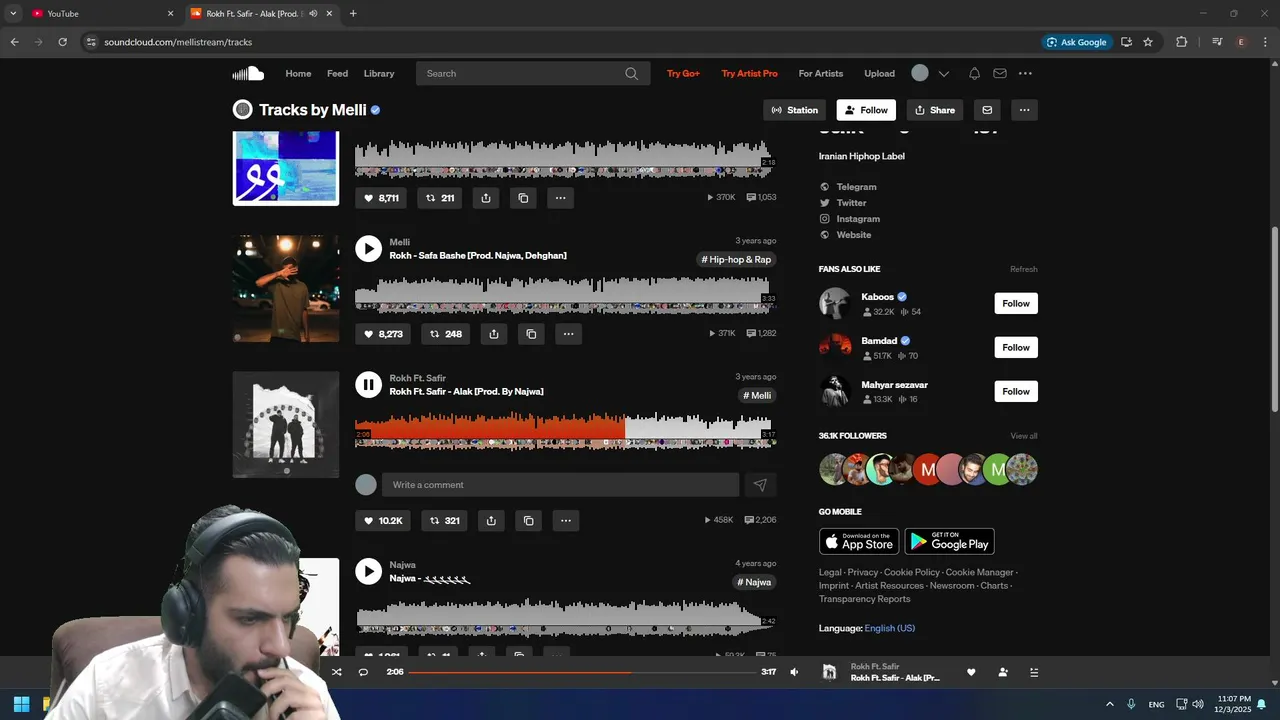
Task: Click the search magnifier icon
Action: (x=631, y=73)
